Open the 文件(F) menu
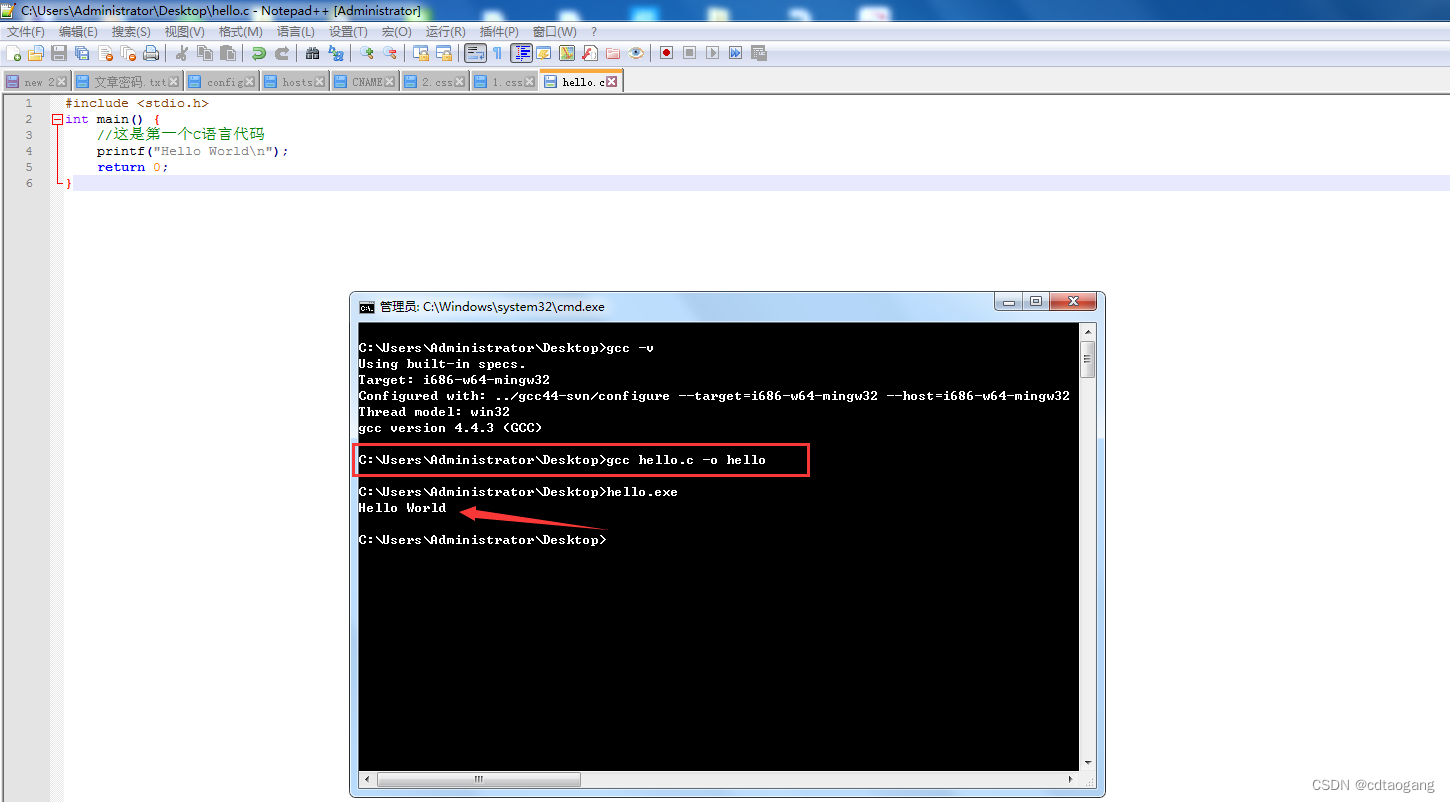 (26, 32)
